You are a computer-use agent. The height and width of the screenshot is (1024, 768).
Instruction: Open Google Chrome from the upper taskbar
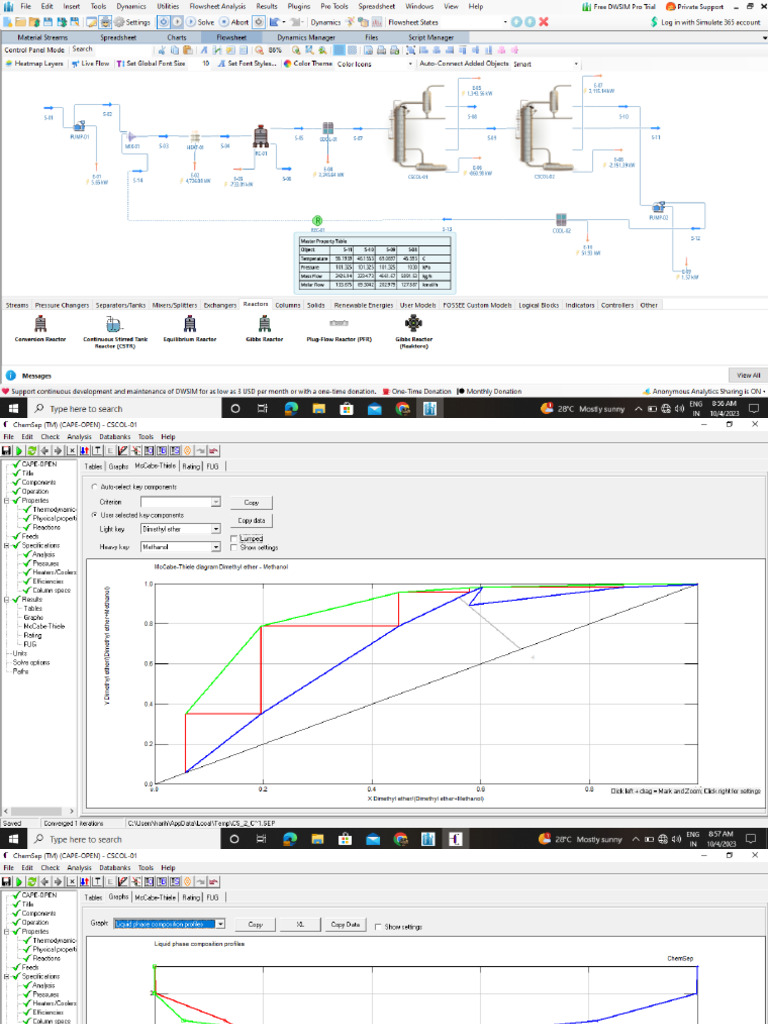(403, 409)
